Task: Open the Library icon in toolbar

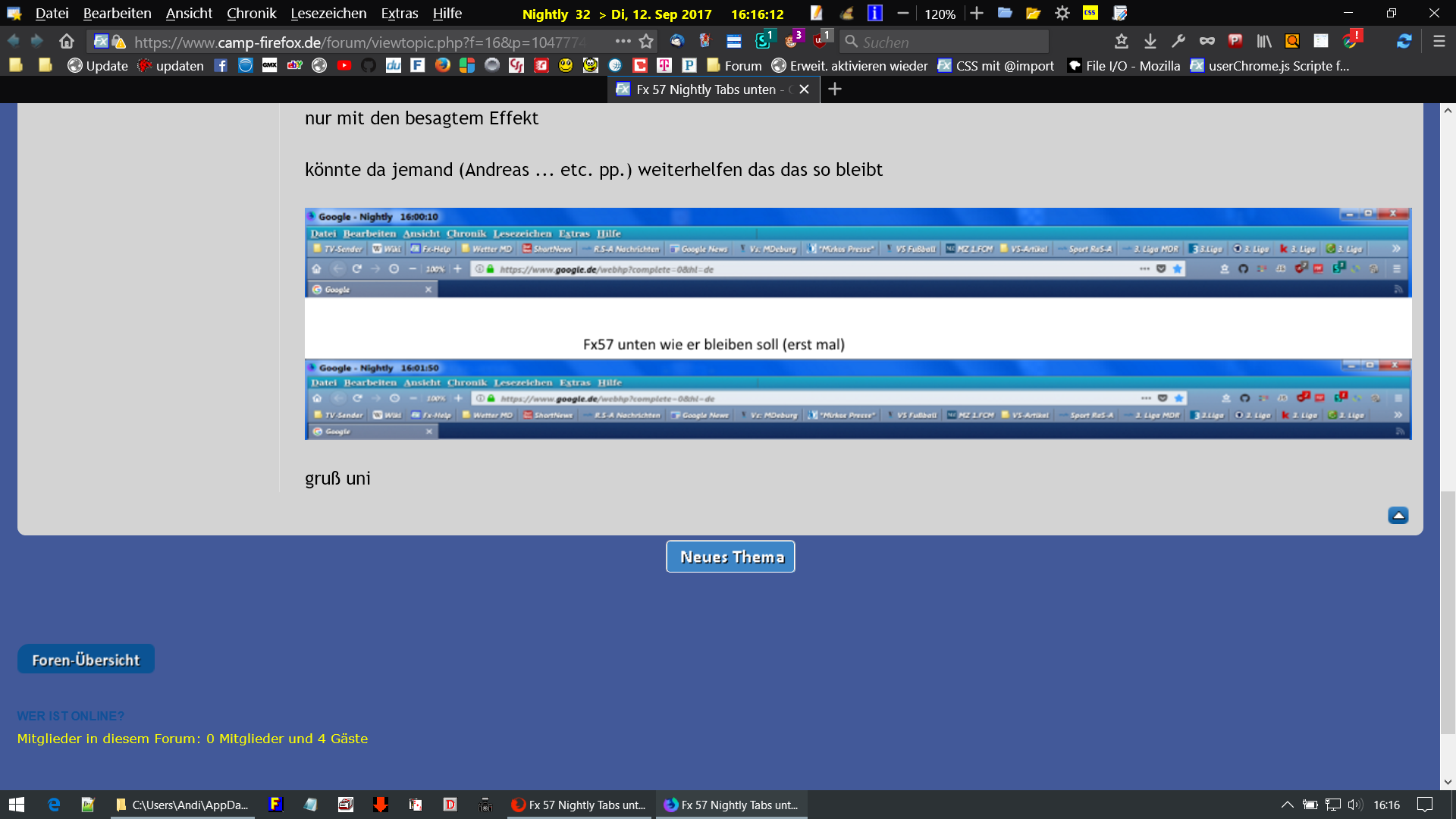Action: (1263, 42)
